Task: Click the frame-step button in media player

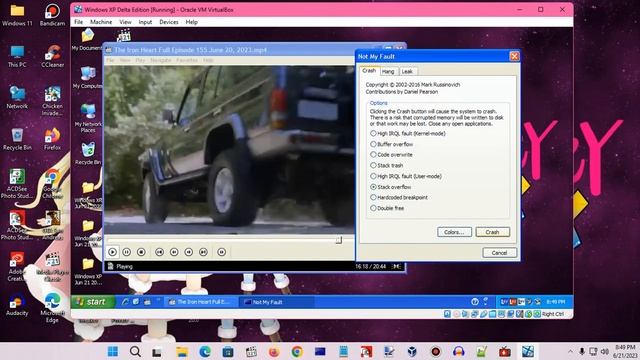Action: [x=221, y=252]
